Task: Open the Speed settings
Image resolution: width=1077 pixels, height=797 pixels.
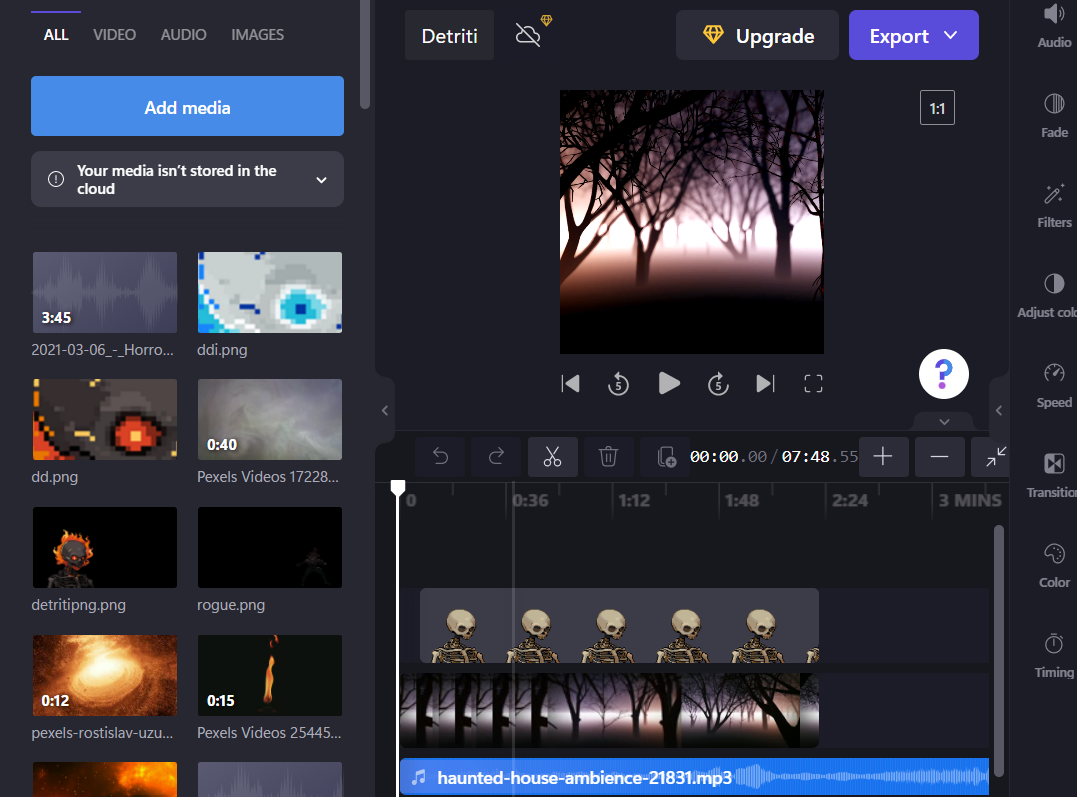Action: pyautogui.click(x=1054, y=385)
